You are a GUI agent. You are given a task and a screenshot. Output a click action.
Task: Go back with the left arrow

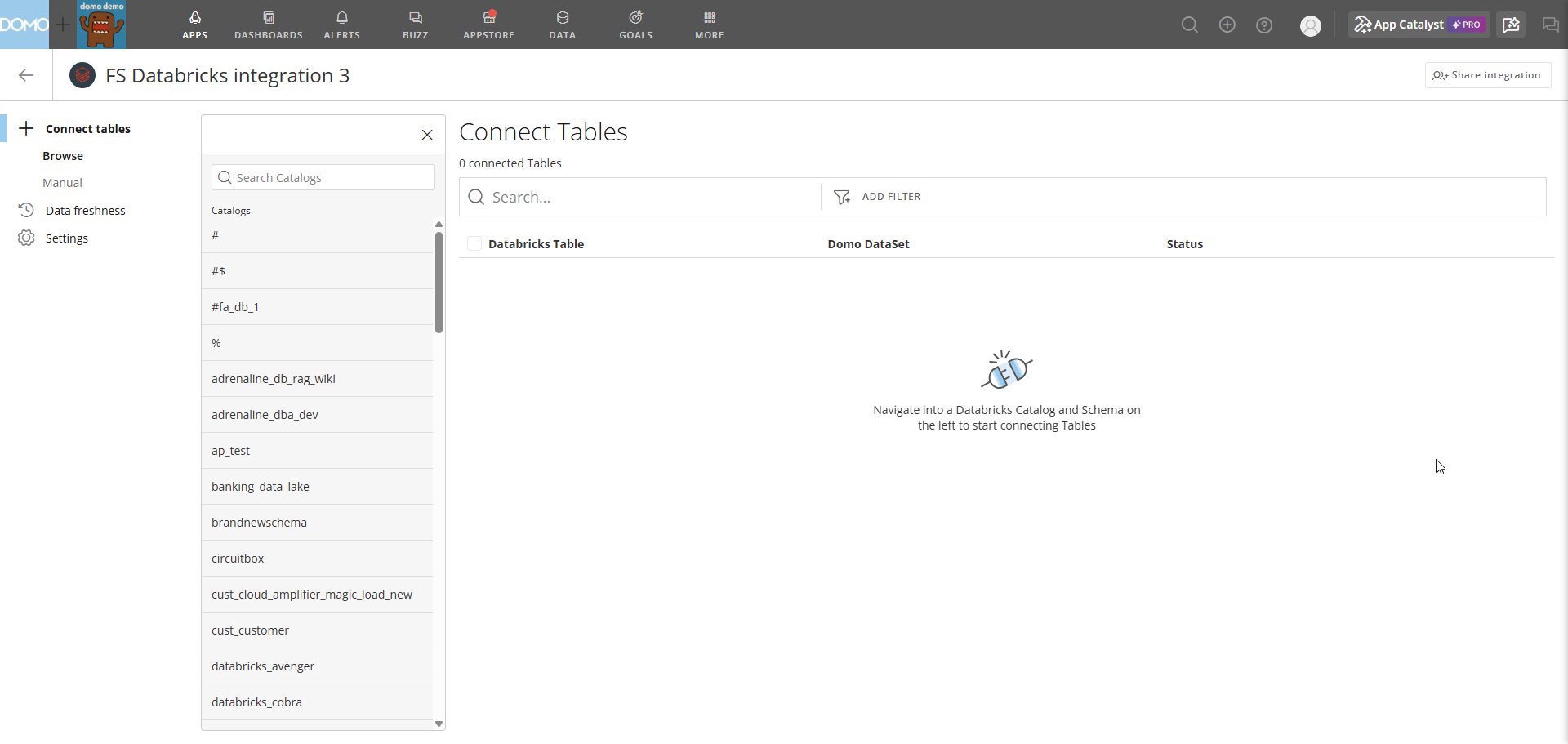tap(26, 75)
